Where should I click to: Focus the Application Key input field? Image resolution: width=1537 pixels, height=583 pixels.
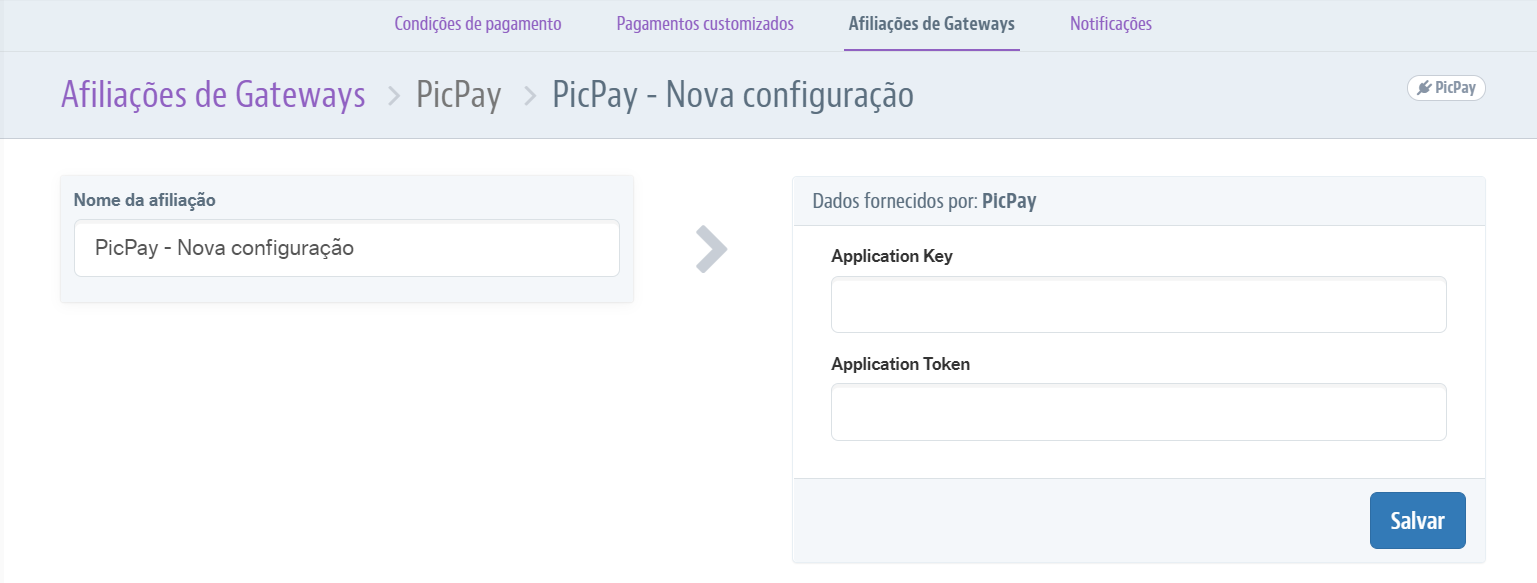1138,304
